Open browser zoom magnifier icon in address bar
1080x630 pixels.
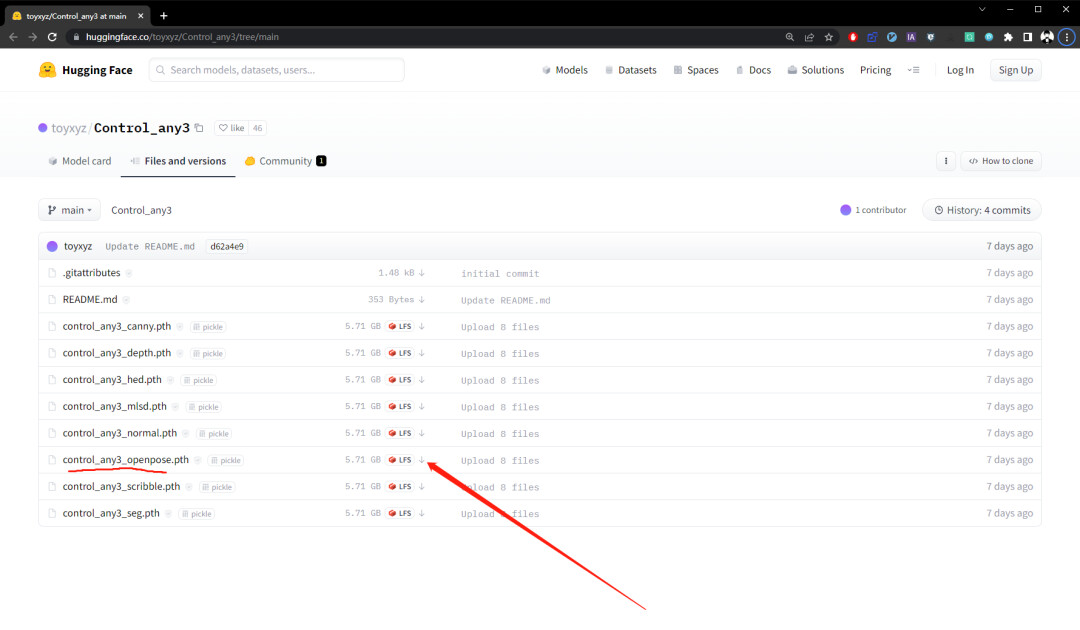(x=790, y=37)
